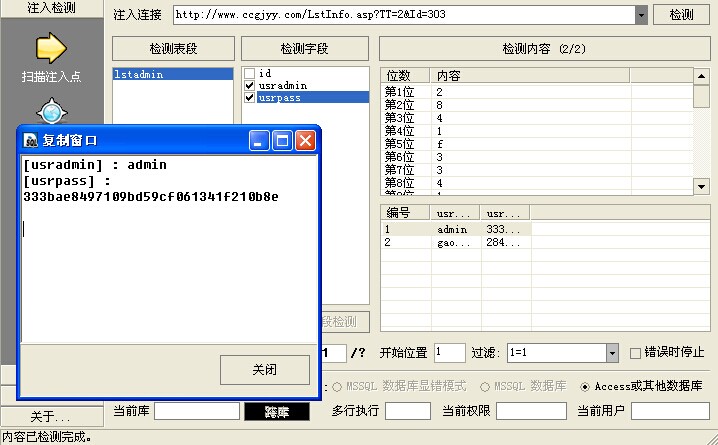Select the usradmin field name

283,86
